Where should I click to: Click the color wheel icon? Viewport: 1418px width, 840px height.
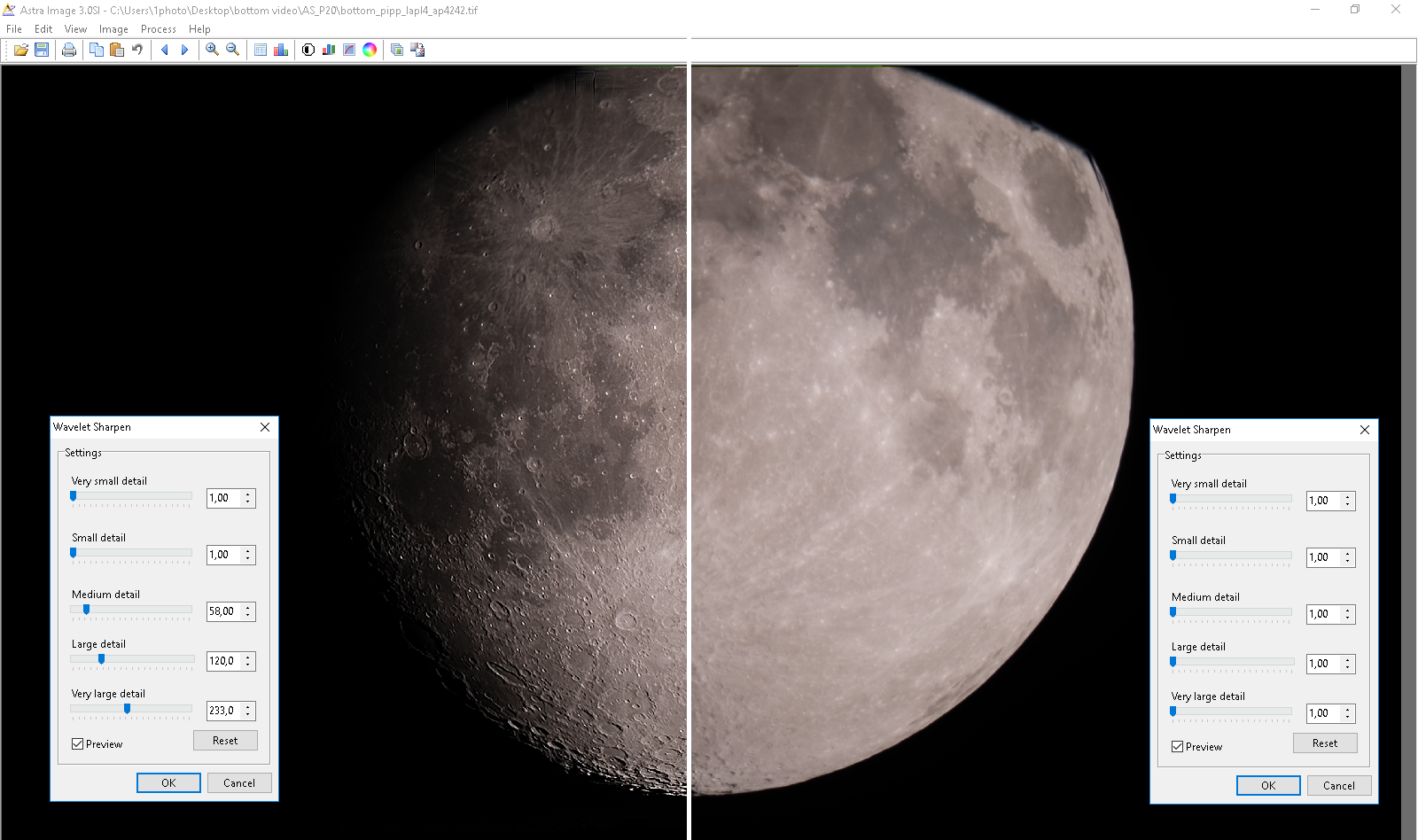(x=370, y=51)
